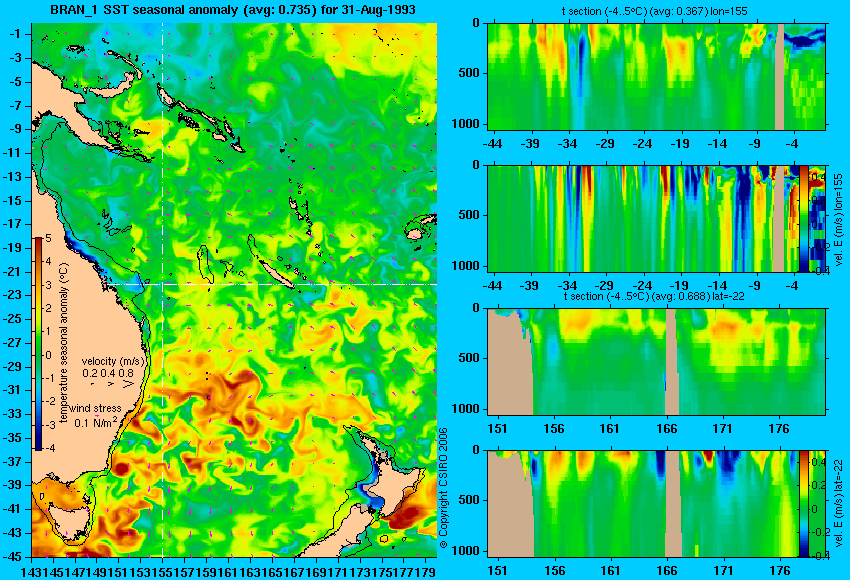Click the elongated New Caledonia island on map
Image resolution: width=850 pixels, height=580 pixels.
(x=276, y=274)
